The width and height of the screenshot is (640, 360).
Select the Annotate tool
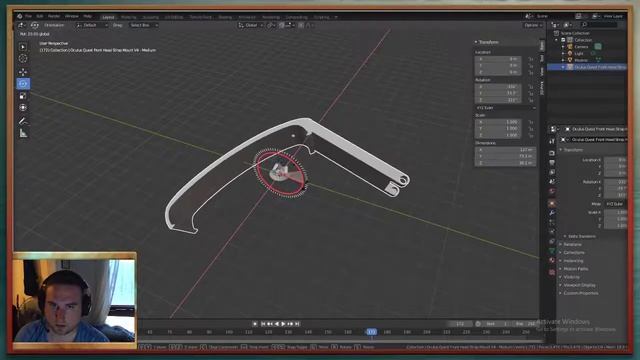[23, 121]
